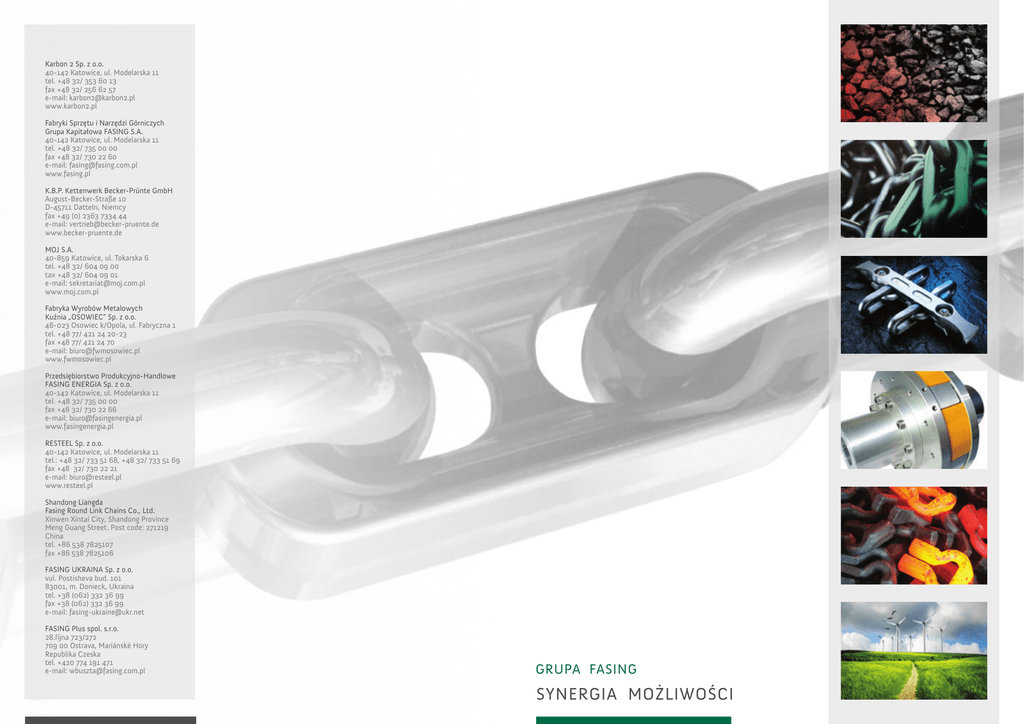Open the www.fasingenergia.pl website link

coord(79,426)
